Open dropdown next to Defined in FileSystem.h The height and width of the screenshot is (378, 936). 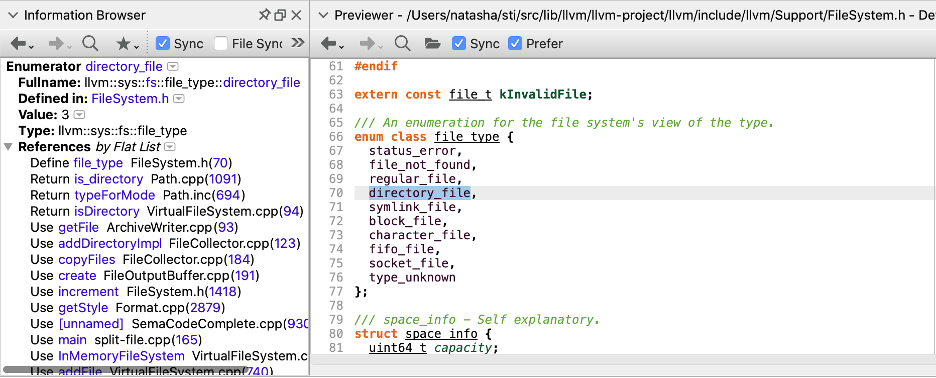[178, 99]
